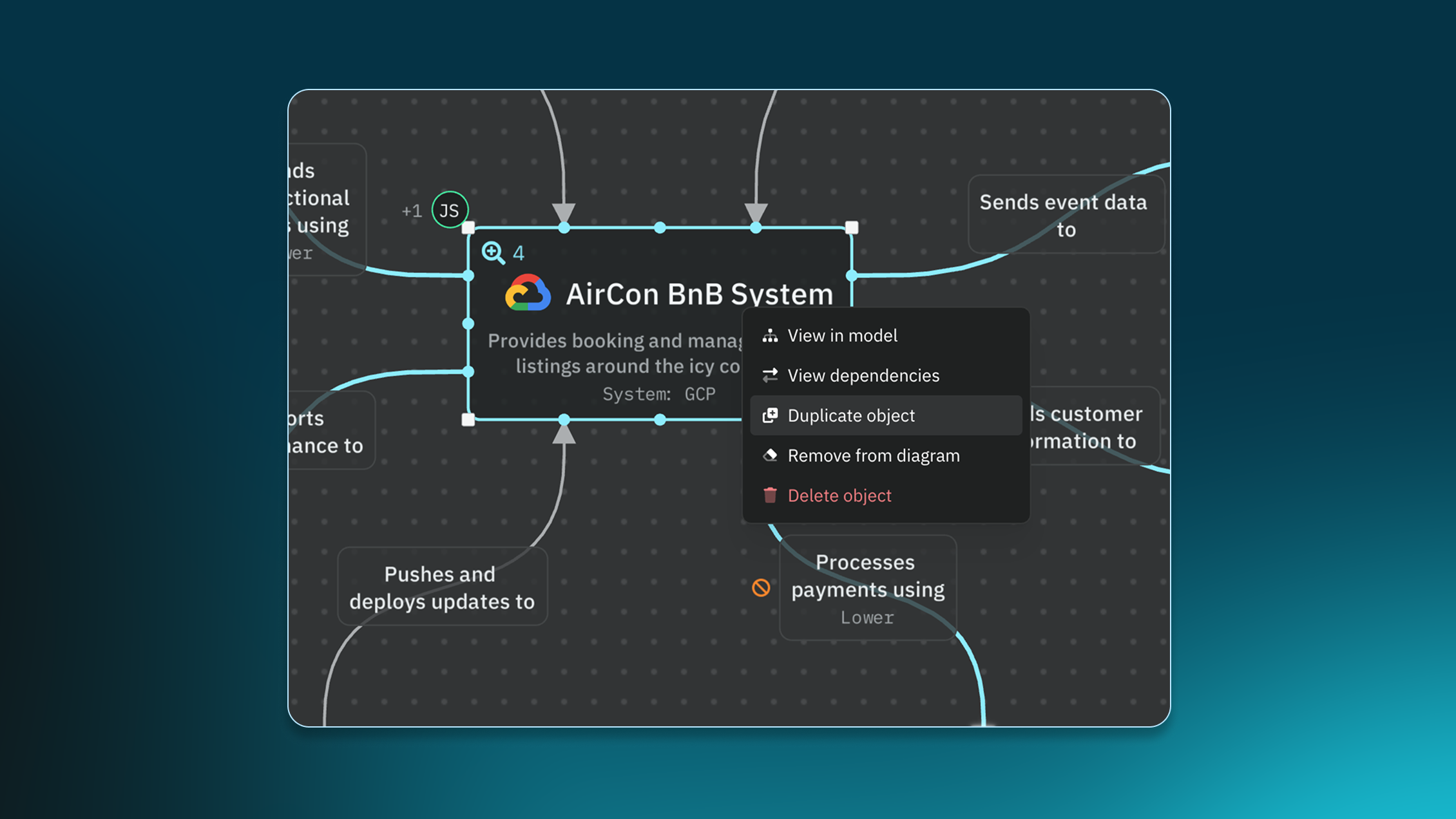Click the Duplicate object icon
Viewport: 1456px width, 819px height.
pos(770,415)
